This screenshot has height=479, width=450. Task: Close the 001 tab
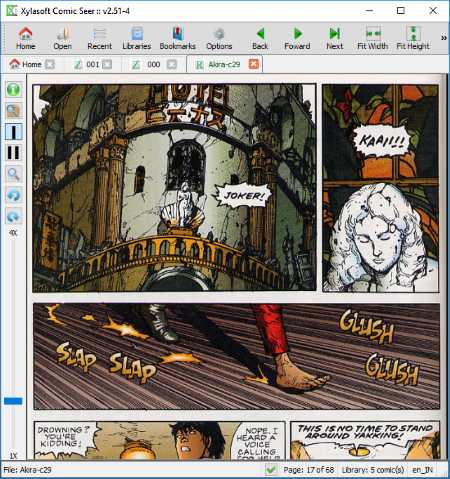click(107, 64)
